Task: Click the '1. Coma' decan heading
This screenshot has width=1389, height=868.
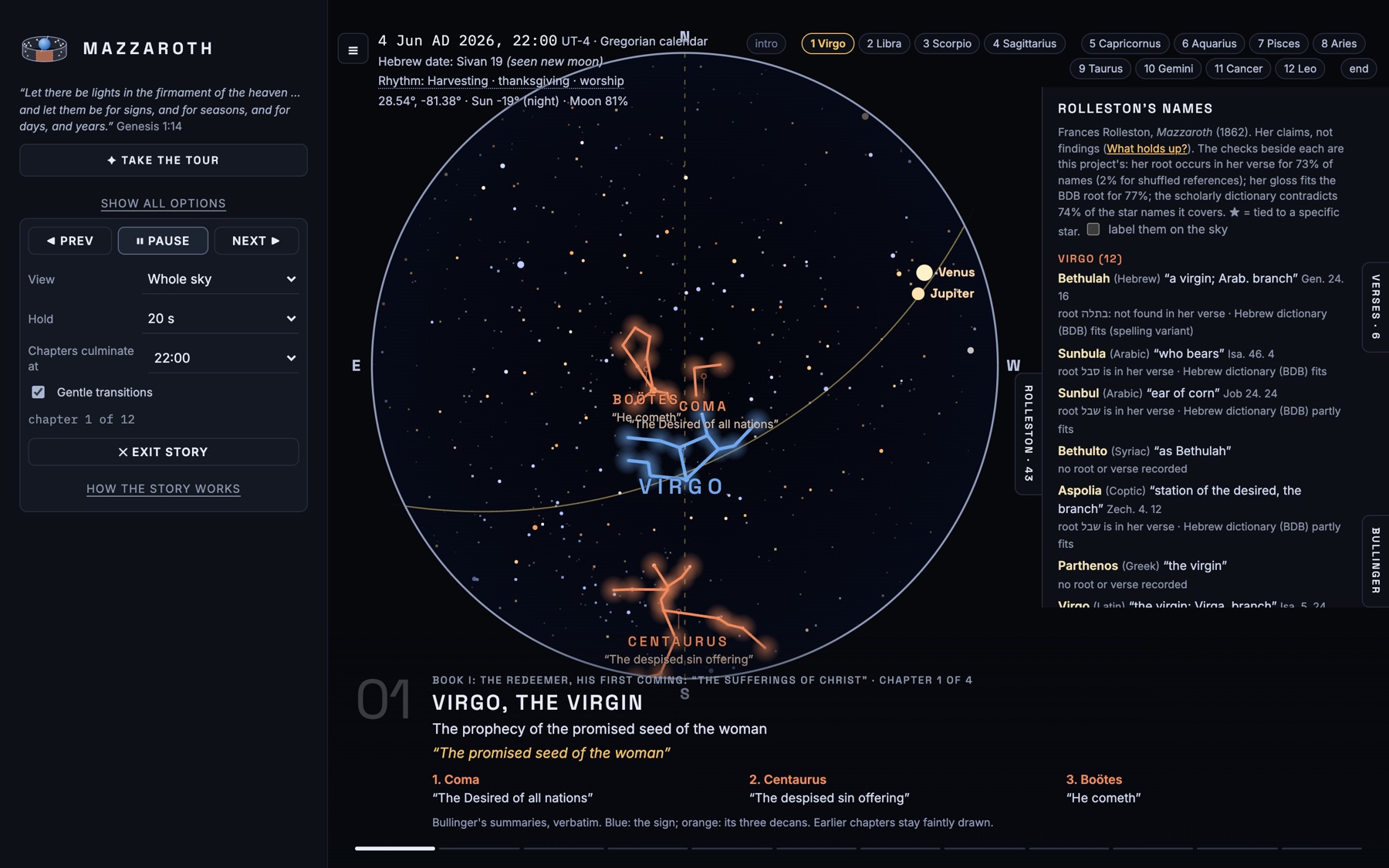Action: (x=455, y=779)
